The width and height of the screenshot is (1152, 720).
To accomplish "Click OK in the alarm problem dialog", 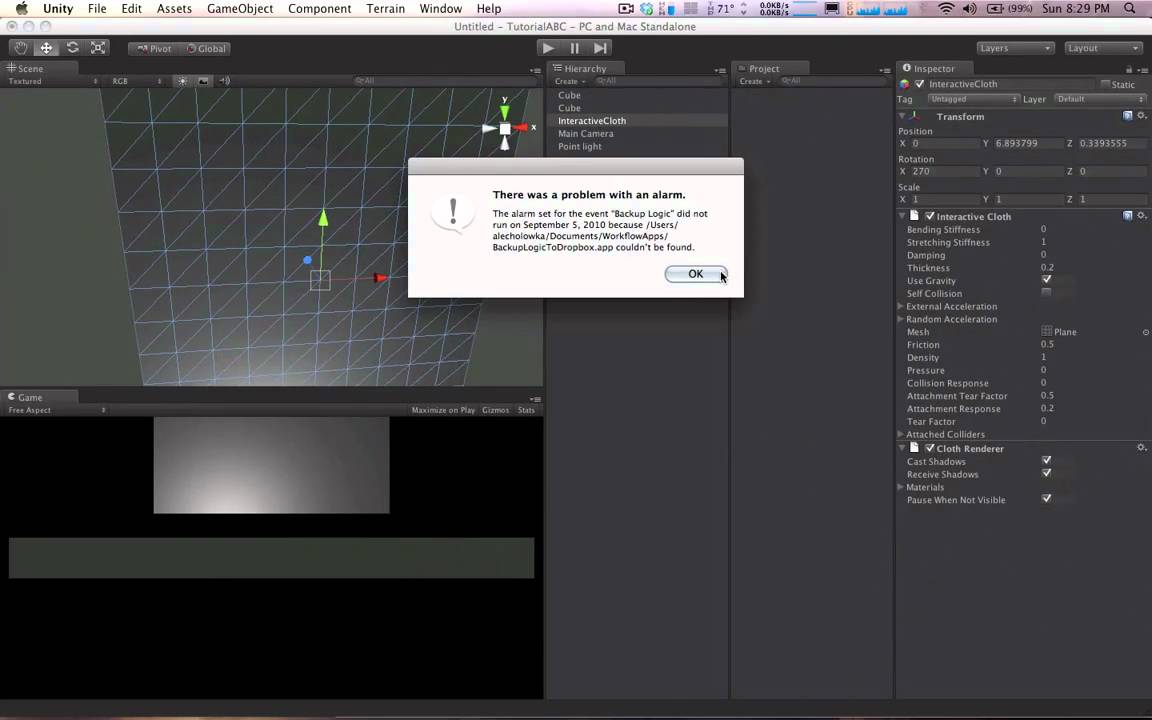I will click(696, 274).
